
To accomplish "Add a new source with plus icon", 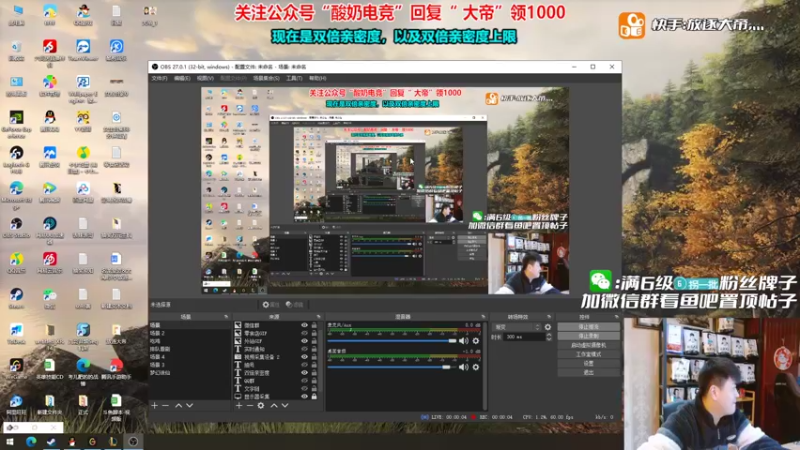I will [239, 405].
